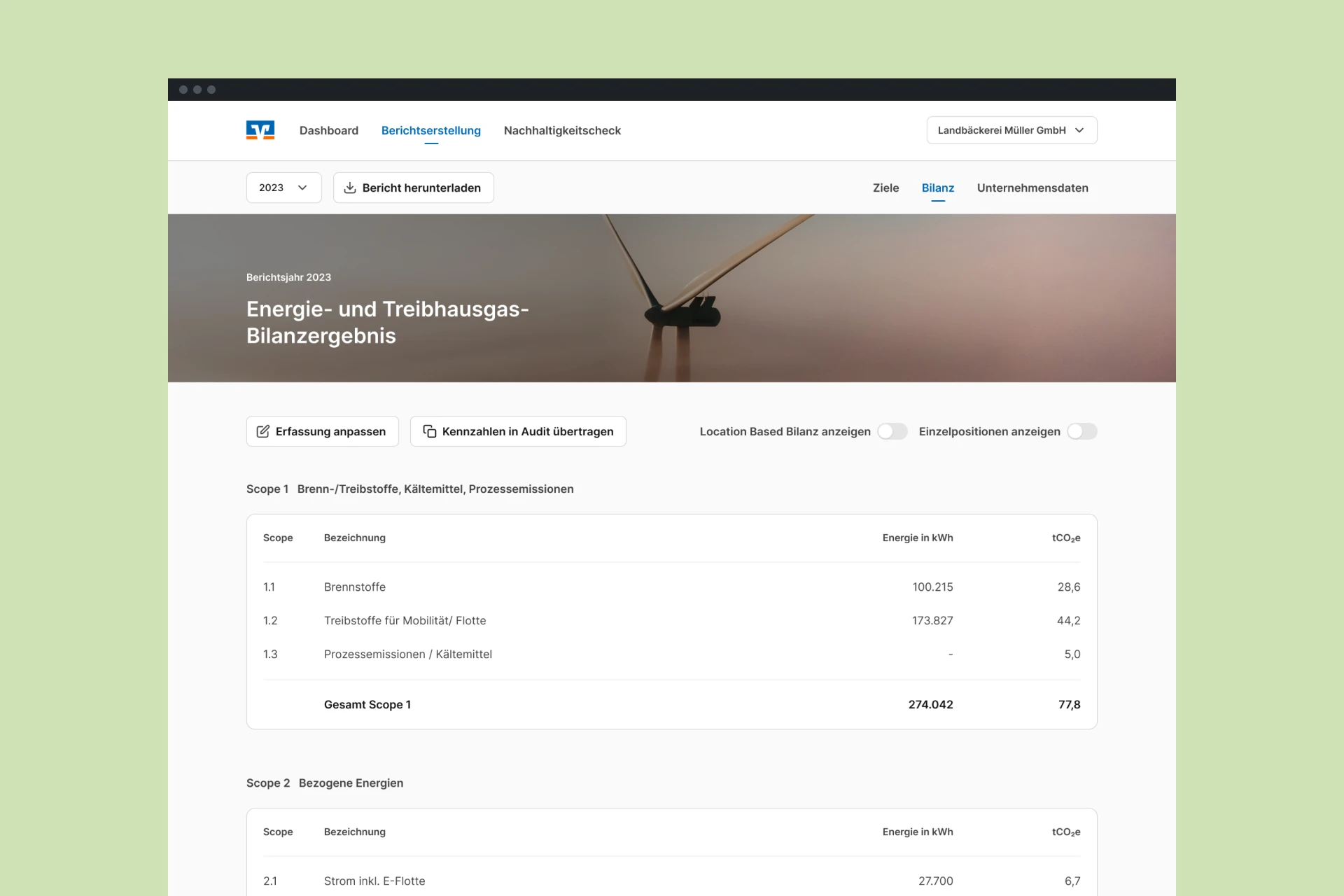Click the 173.827 energy value

(932, 620)
